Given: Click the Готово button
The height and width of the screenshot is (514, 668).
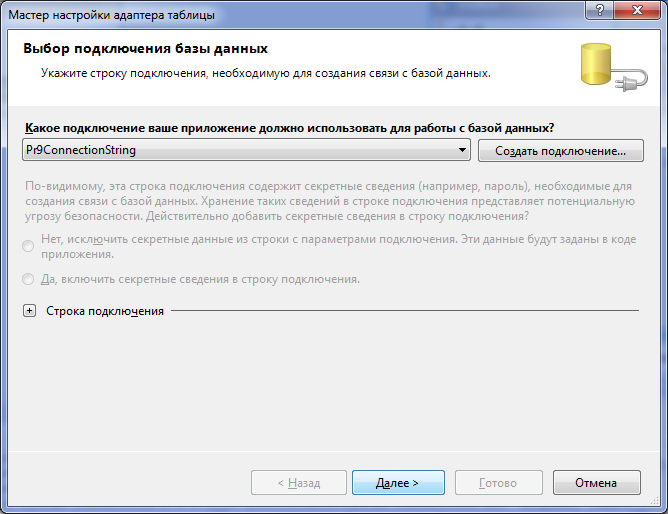Looking at the screenshot, I should click(498, 483).
